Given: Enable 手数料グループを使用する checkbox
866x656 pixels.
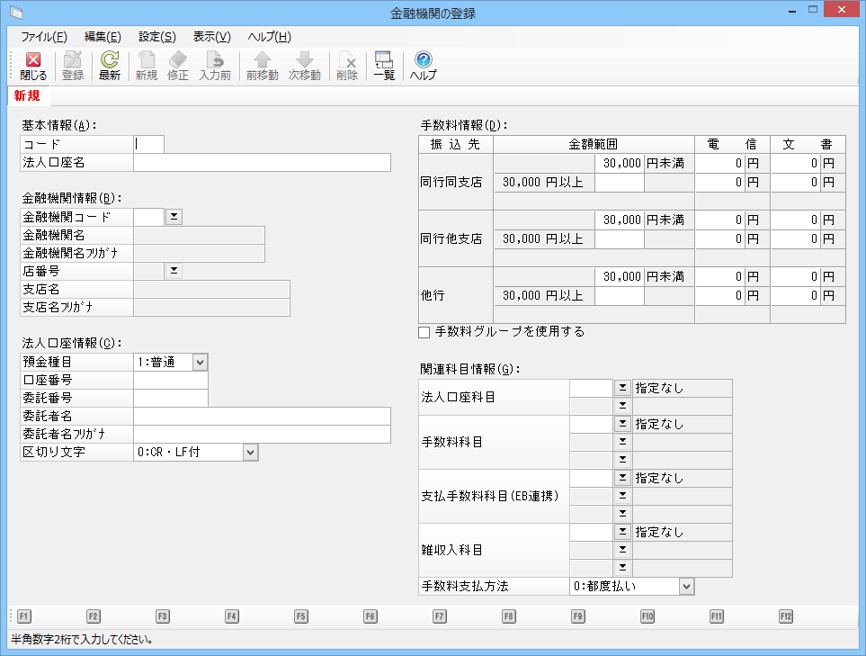Looking at the screenshot, I should (x=425, y=332).
